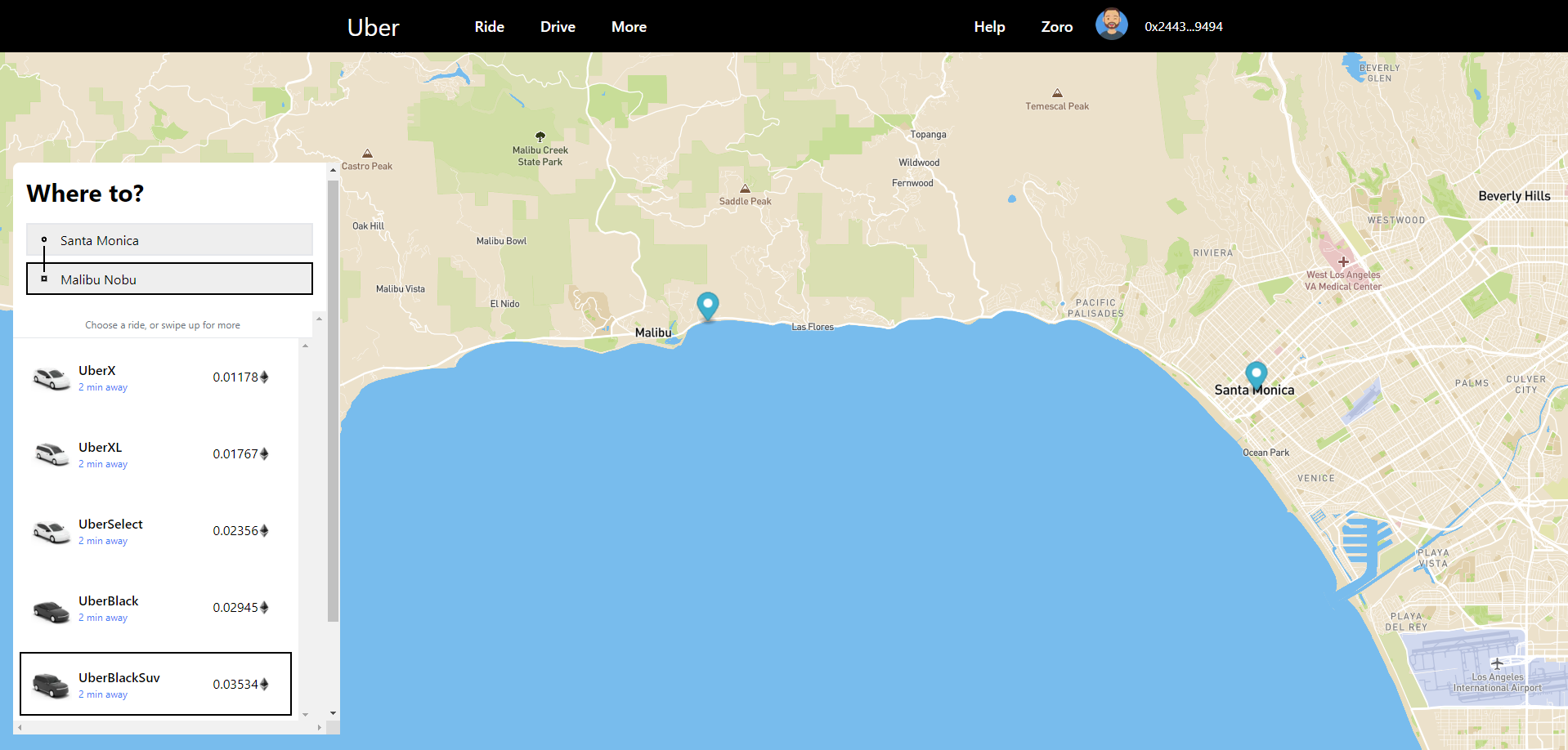The image size is (1568, 750).
Task: Click the UberX white car icon
Action: [x=52, y=378]
